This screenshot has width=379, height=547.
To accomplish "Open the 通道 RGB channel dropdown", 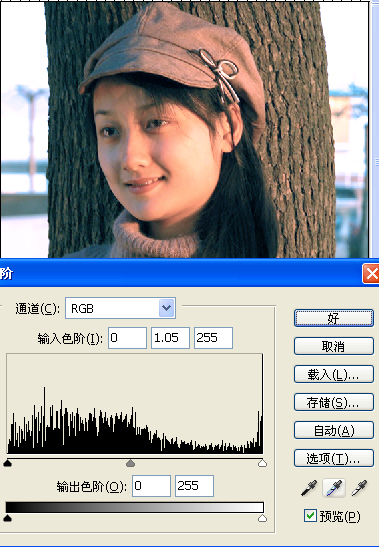I will [x=120, y=308].
